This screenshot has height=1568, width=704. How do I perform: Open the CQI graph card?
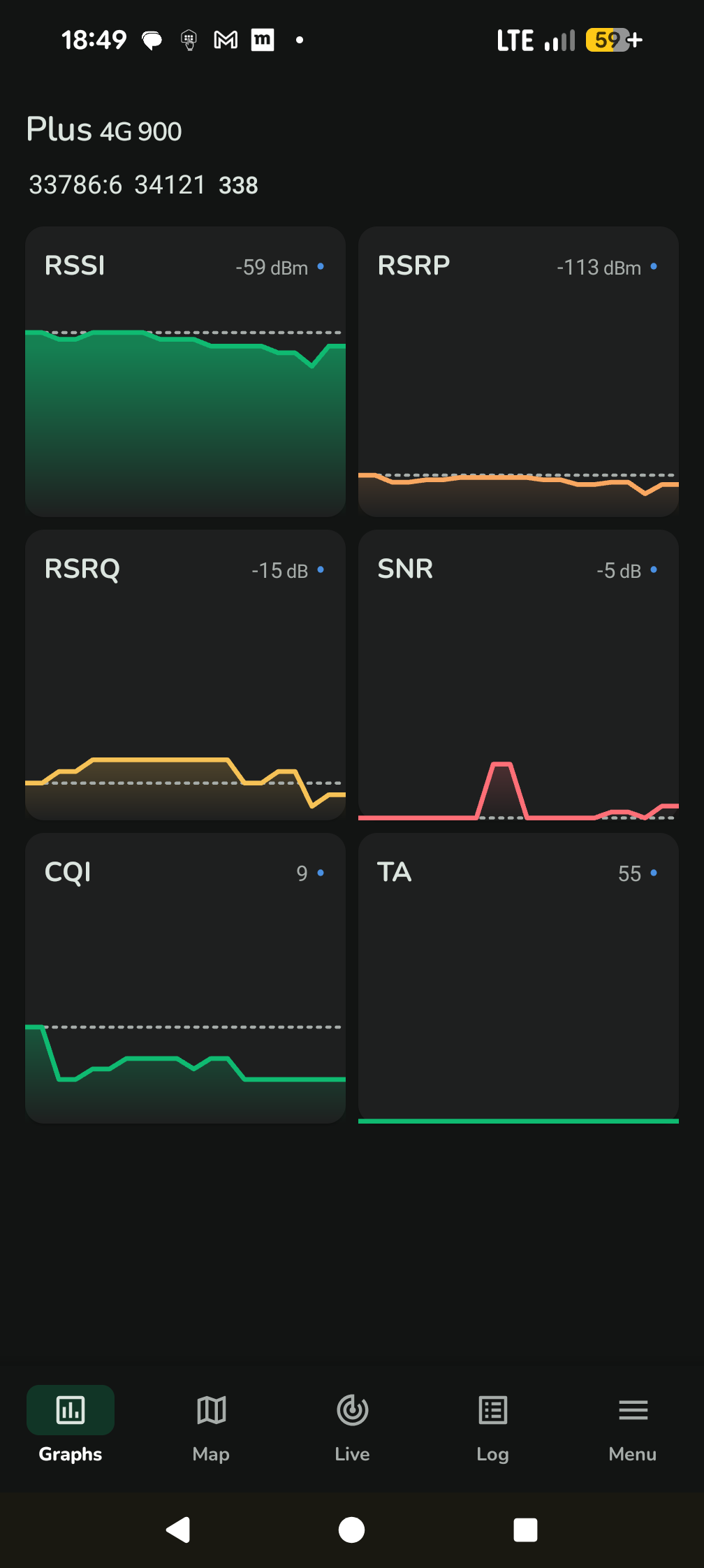tap(185, 978)
